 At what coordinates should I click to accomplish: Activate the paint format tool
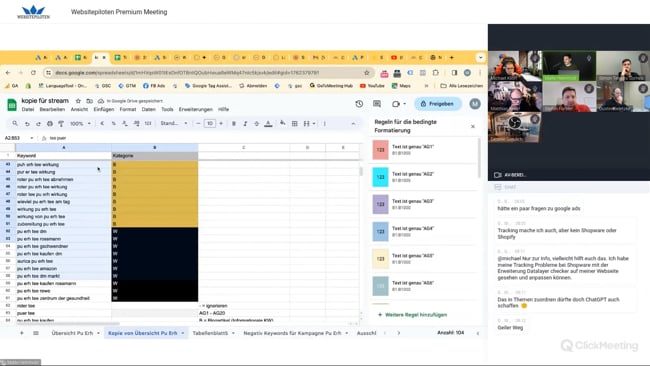(61, 124)
